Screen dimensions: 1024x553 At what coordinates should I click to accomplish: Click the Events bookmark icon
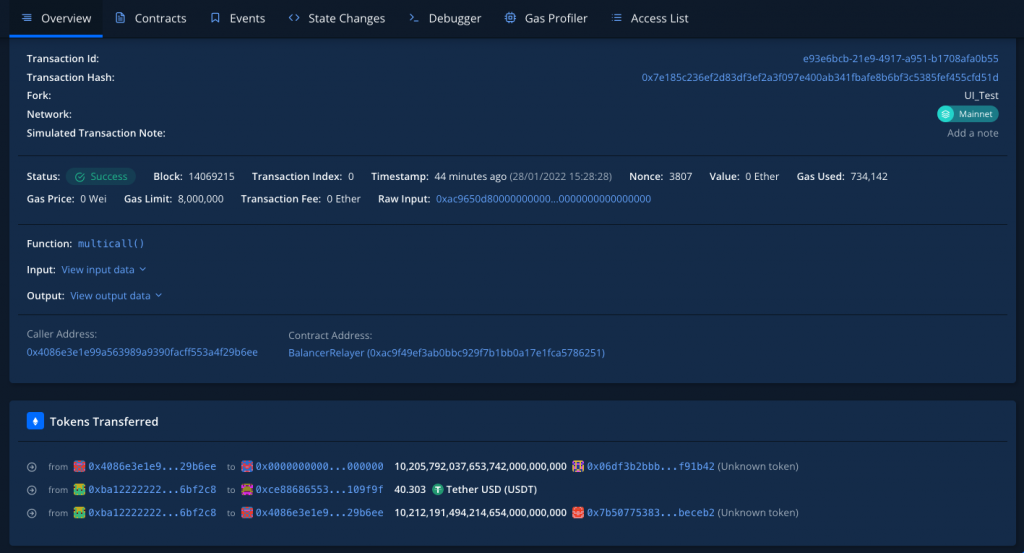click(x=215, y=18)
